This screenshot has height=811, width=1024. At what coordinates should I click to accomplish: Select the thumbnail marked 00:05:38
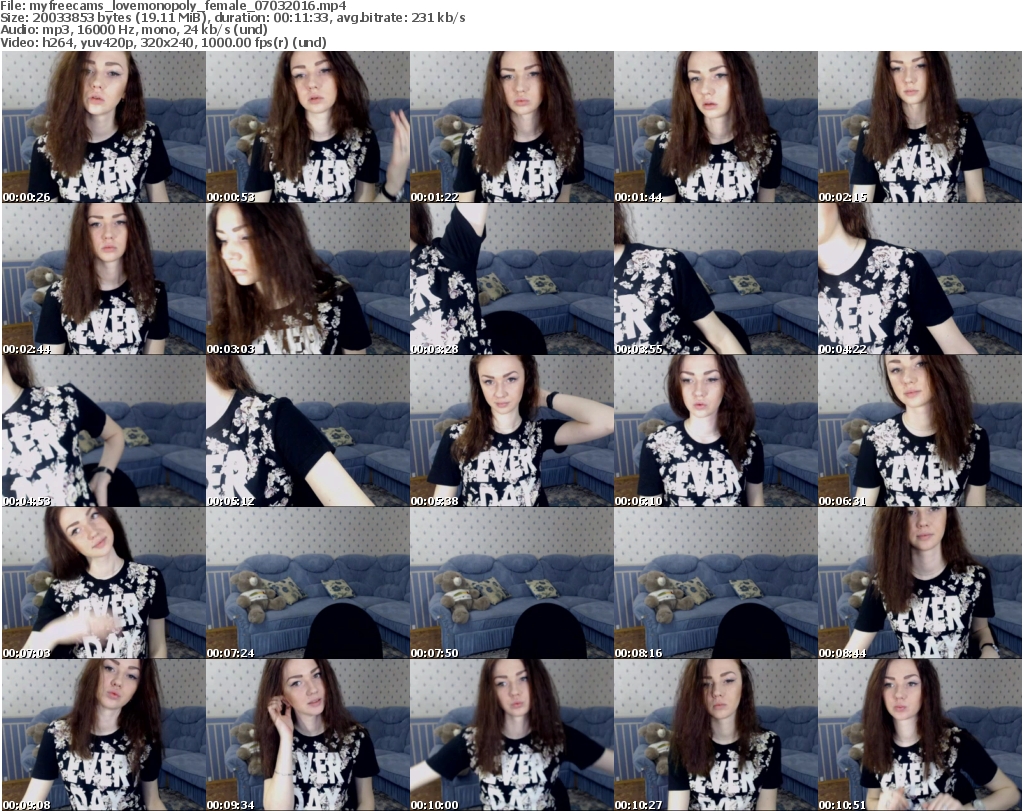click(511, 431)
